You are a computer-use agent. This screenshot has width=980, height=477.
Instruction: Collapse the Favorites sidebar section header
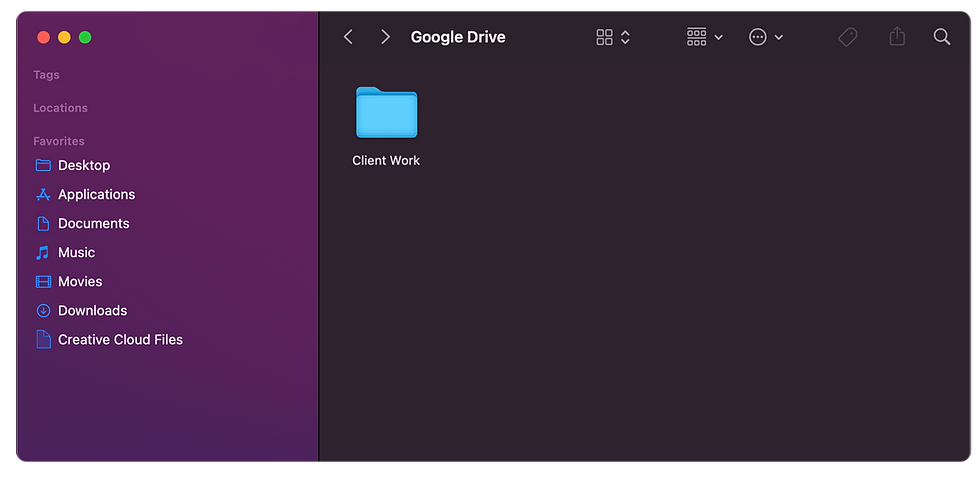click(59, 141)
